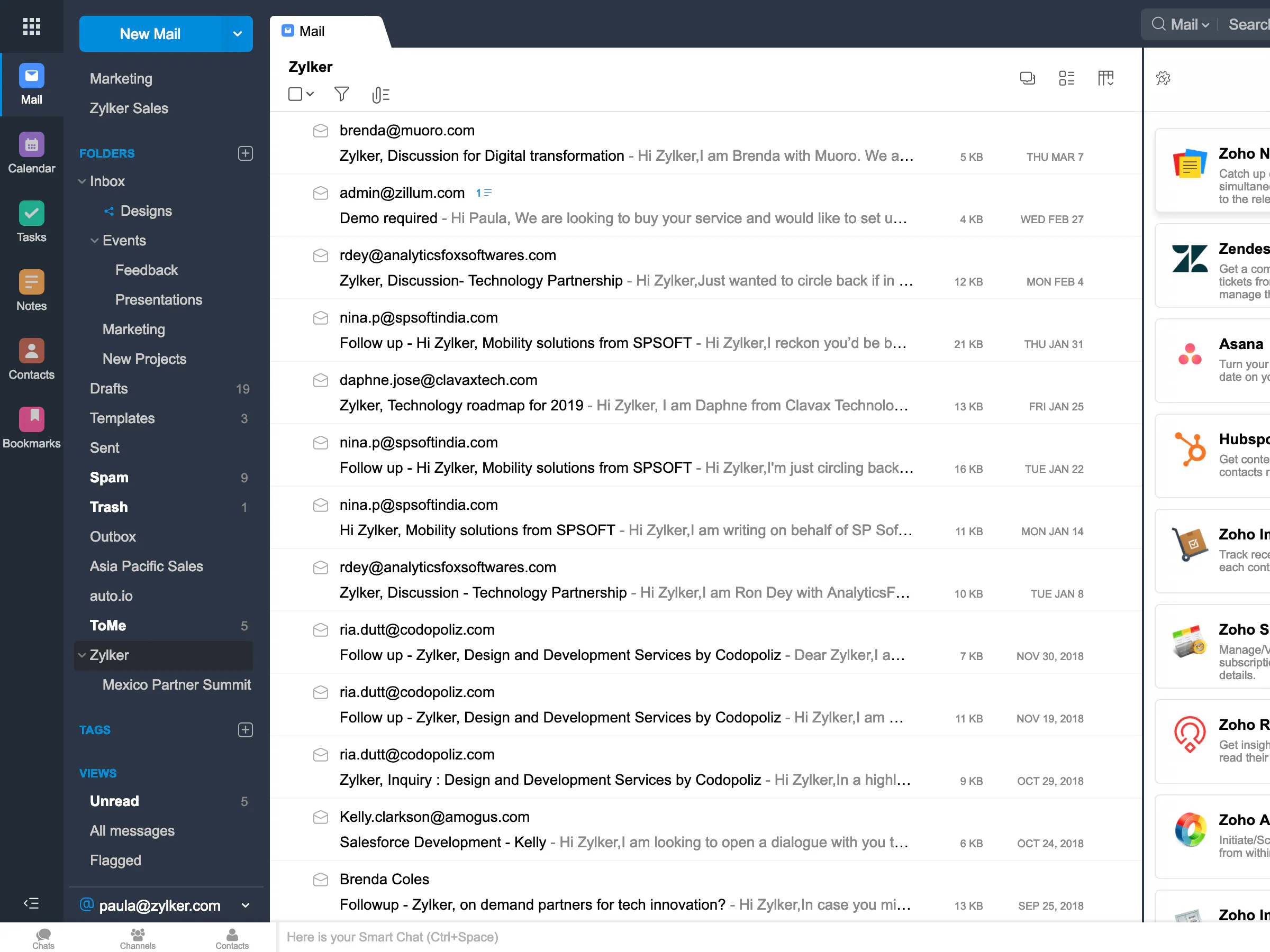This screenshot has height=952, width=1270.
Task: Open column view layout icon
Action: pos(1106,78)
